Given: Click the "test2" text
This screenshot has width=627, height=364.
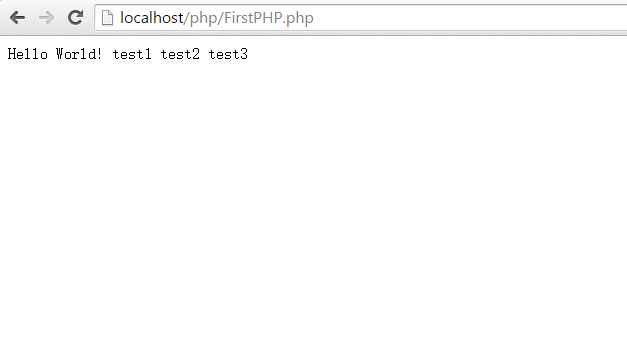Looking at the screenshot, I should coord(180,54).
